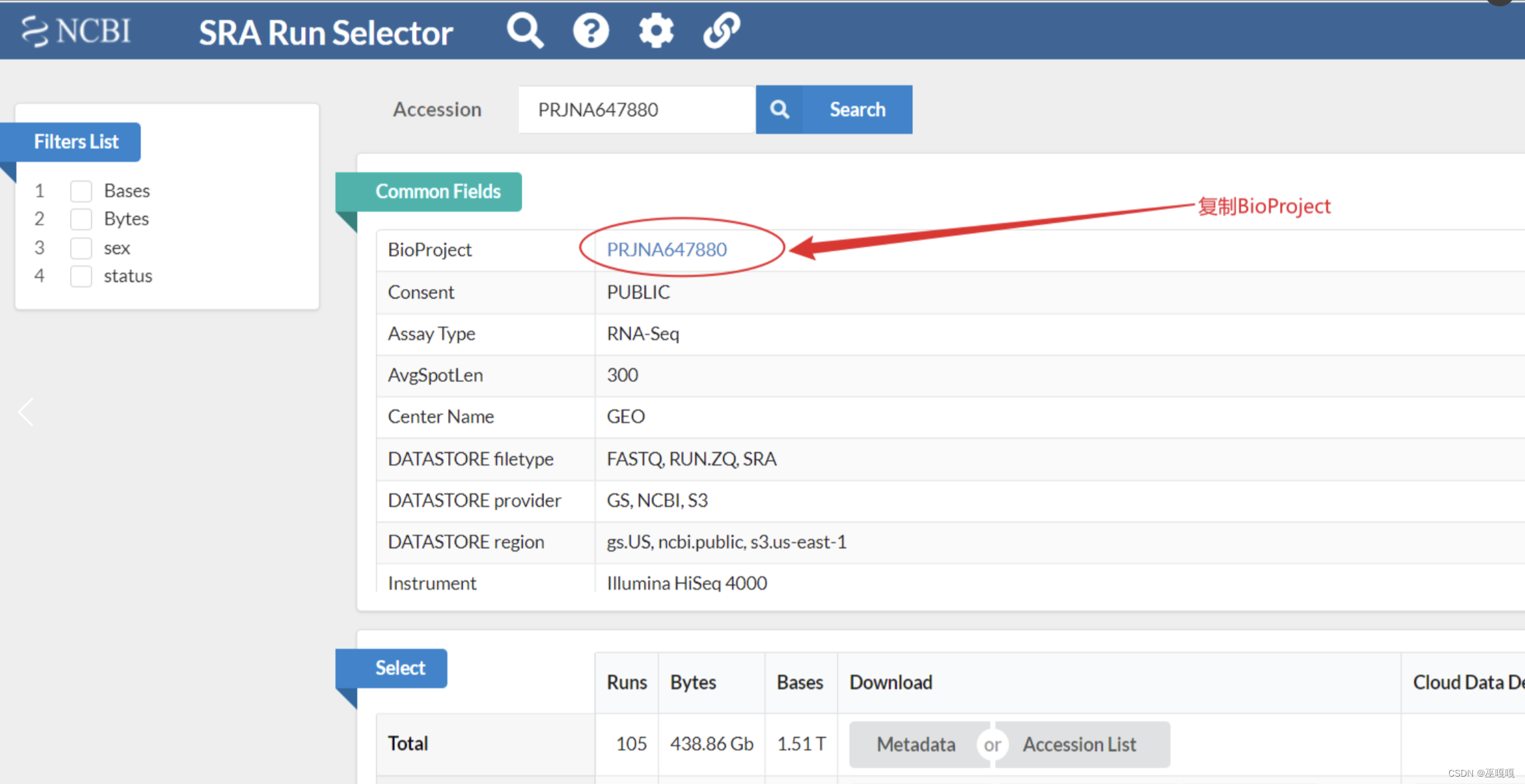Click the Common Fields section tab

pyautogui.click(x=437, y=192)
